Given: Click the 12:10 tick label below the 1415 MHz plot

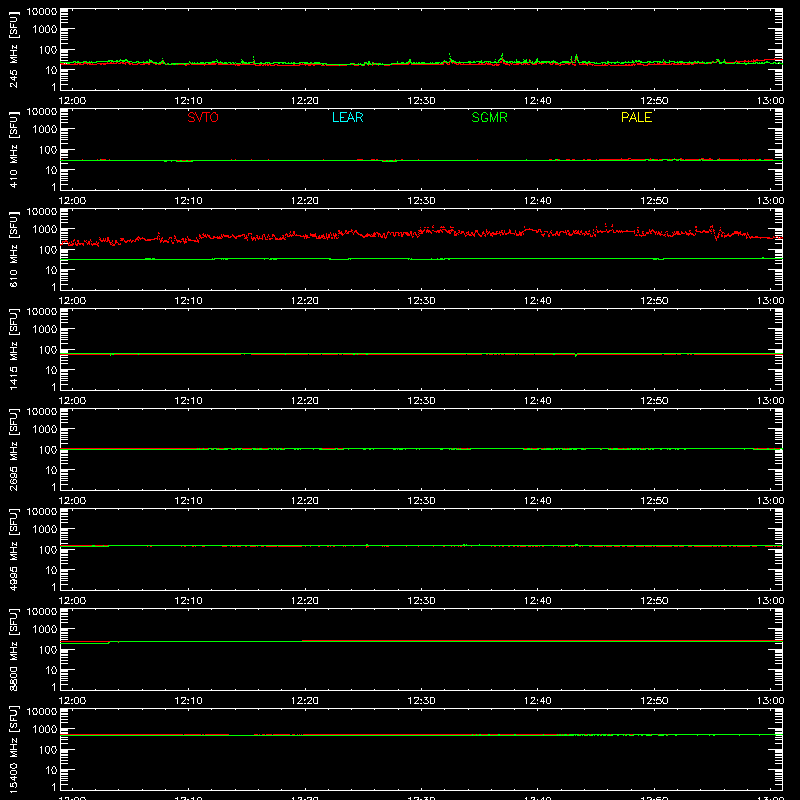Looking at the screenshot, I should (189, 401).
